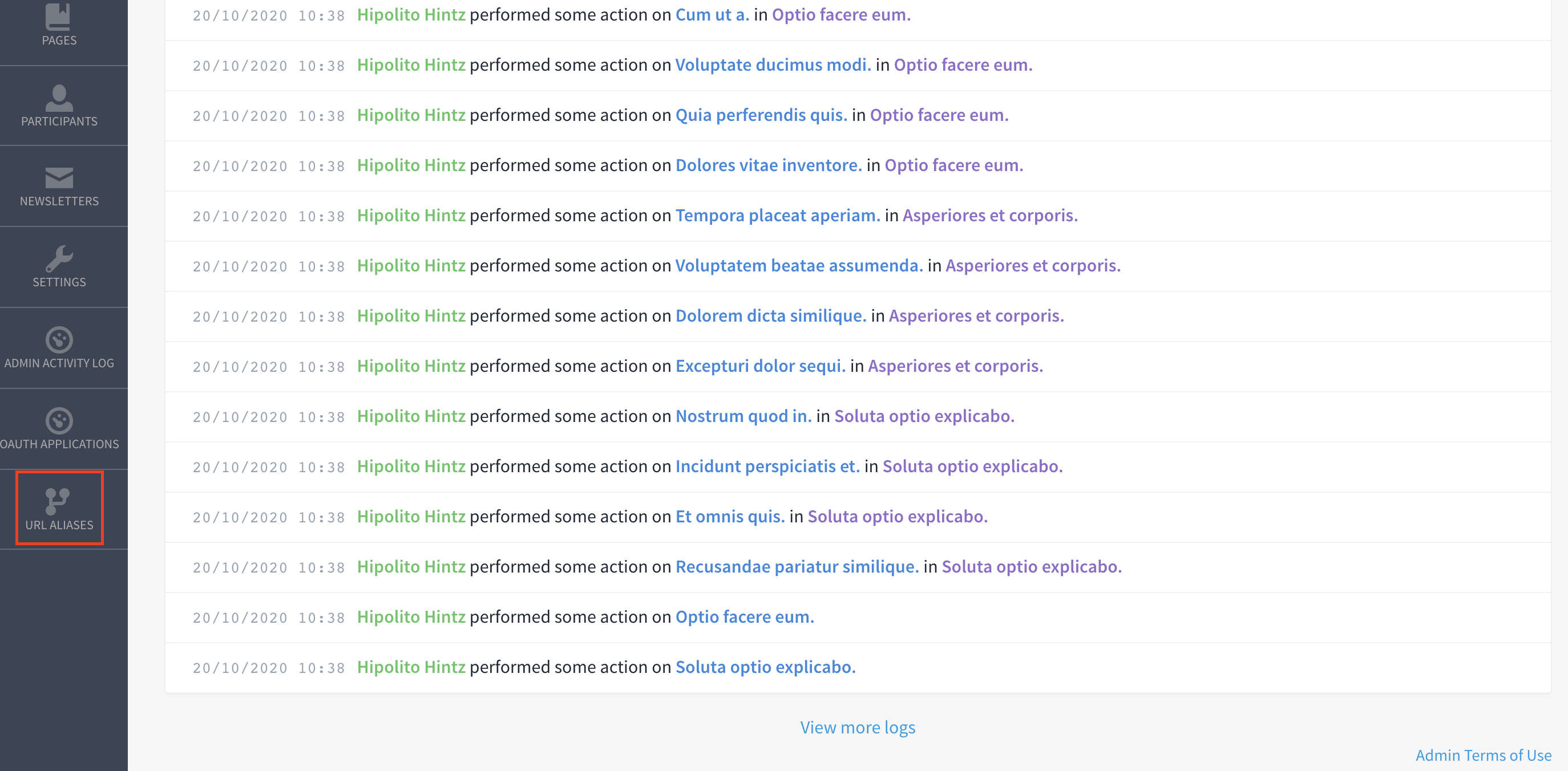Click Hipolito Hintz in Tempora placeat row
1568x771 pixels.
click(x=411, y=216)
